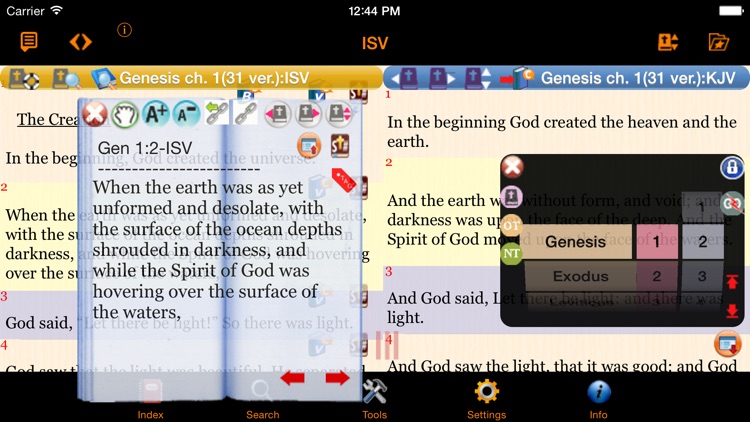The width and height of the screenshot is (750, 422).
Task: Toggle the crossed-out link icon in picker
Action: pyautogui.click(x=732, y=203)
